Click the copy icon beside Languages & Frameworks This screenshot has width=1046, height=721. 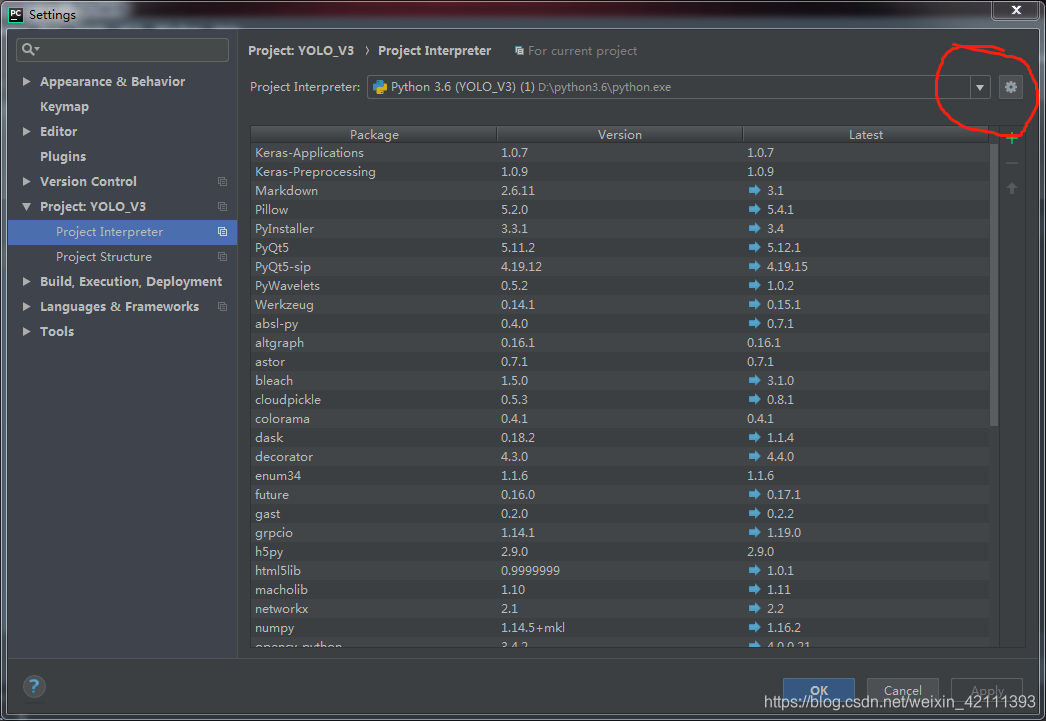coord(222,307)
